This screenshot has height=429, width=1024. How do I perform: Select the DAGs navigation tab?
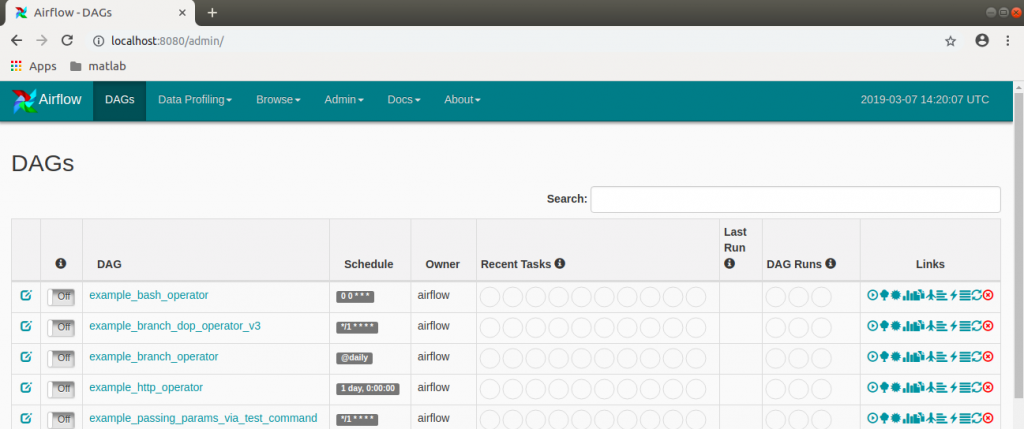120,100
